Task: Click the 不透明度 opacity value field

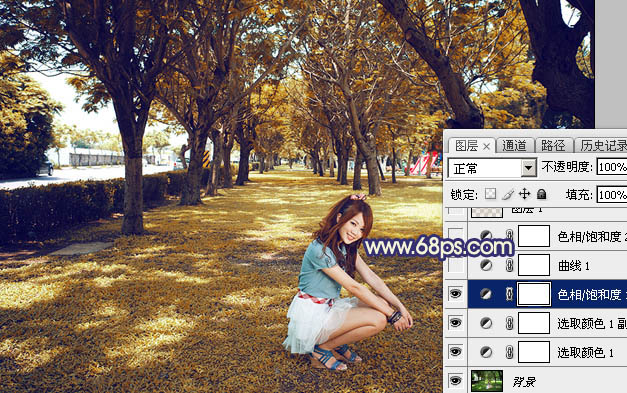Action: click(612, 167)
